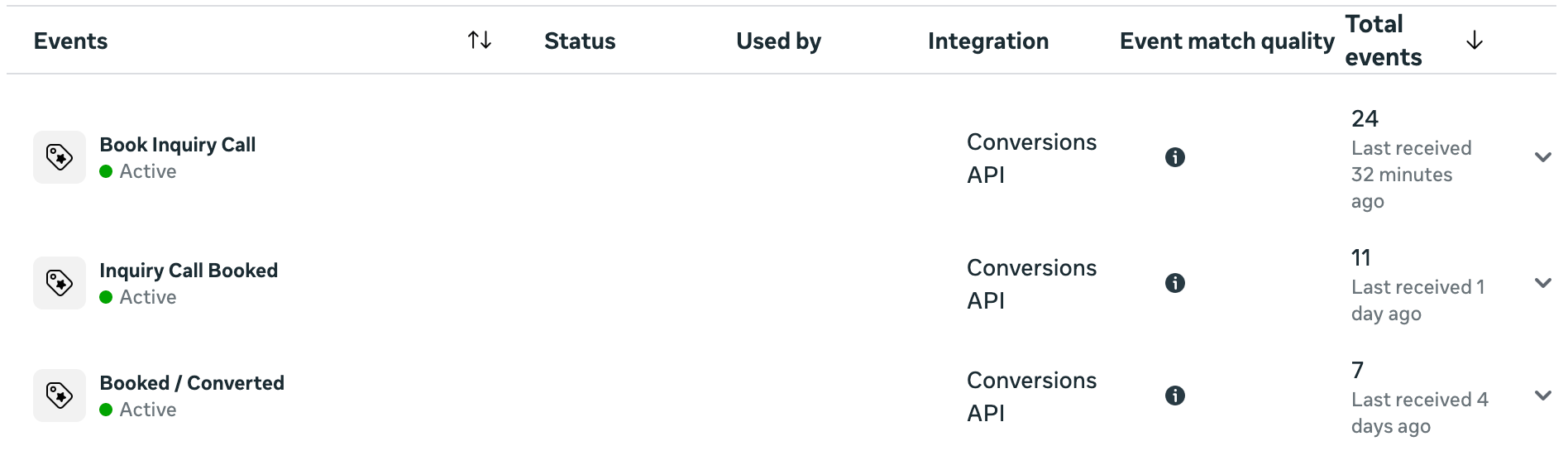Click the 24 total events count
Image resolution: width=1568 pixels, height=470 pixels.
click(1365, 119)
